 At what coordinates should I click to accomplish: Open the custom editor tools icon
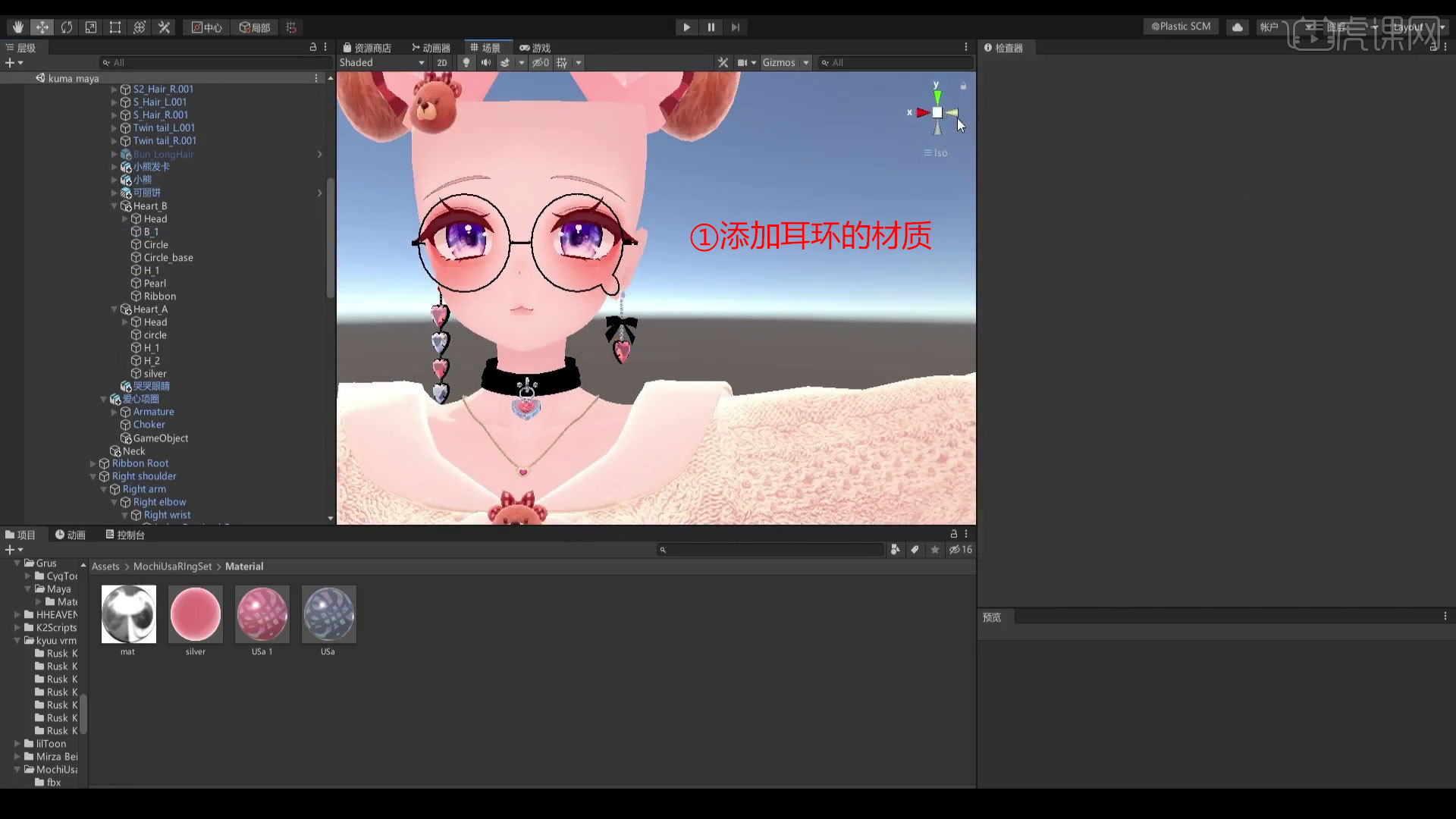[x=164, y=27]
